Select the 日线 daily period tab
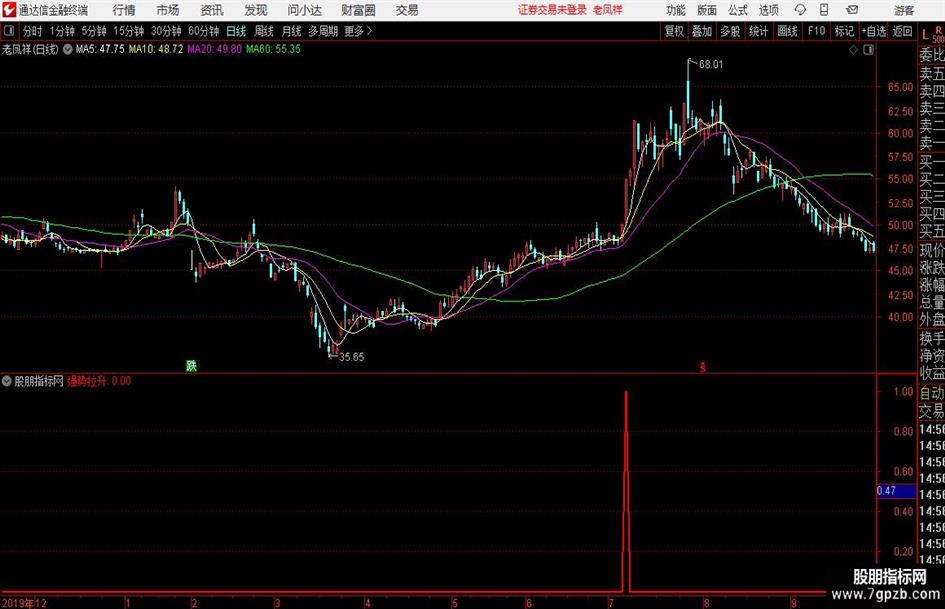The height and width of the screenshot is (609, 945). point(236,31)
